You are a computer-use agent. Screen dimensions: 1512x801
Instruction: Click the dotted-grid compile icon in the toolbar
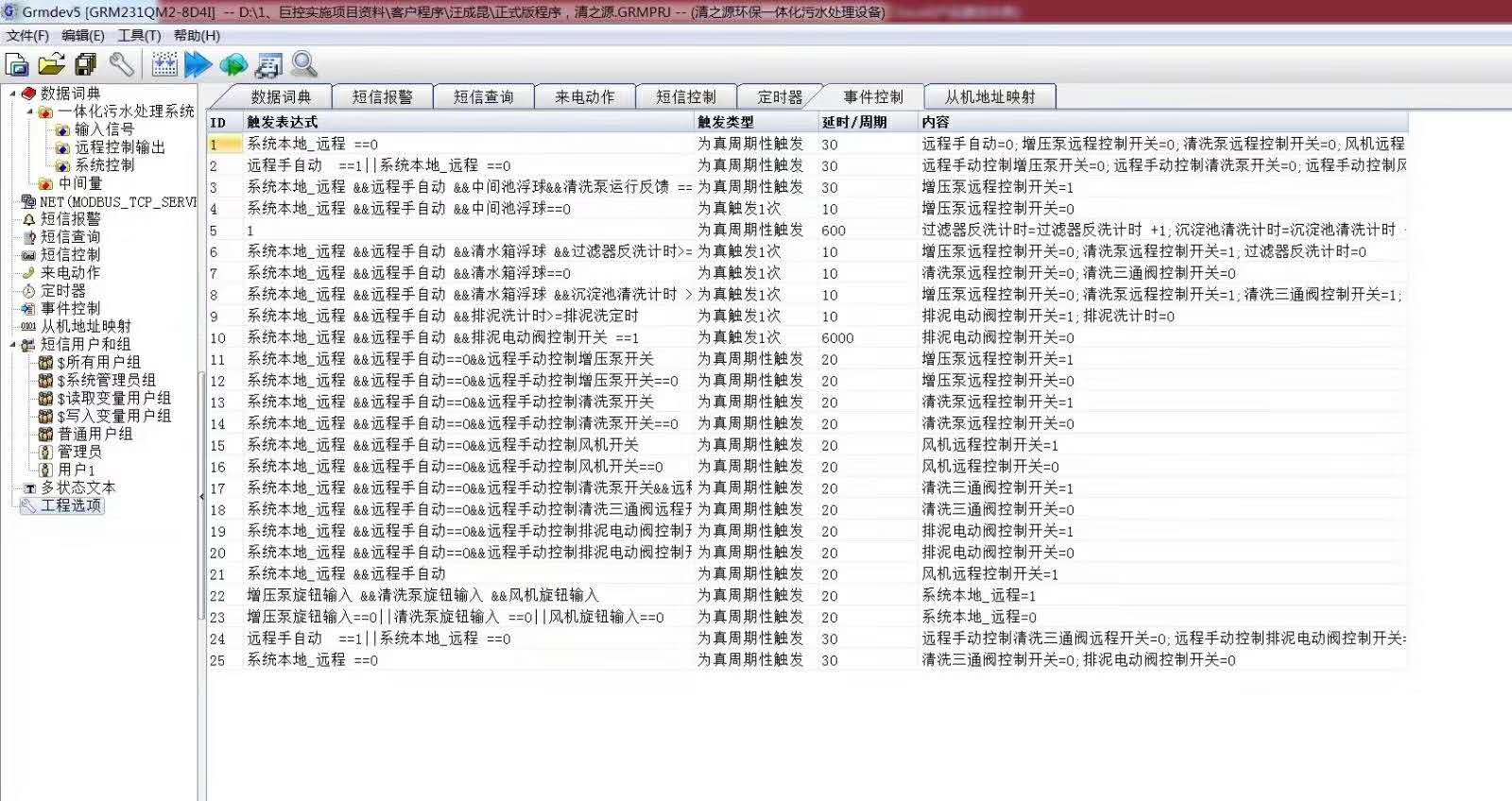(164, 64)
